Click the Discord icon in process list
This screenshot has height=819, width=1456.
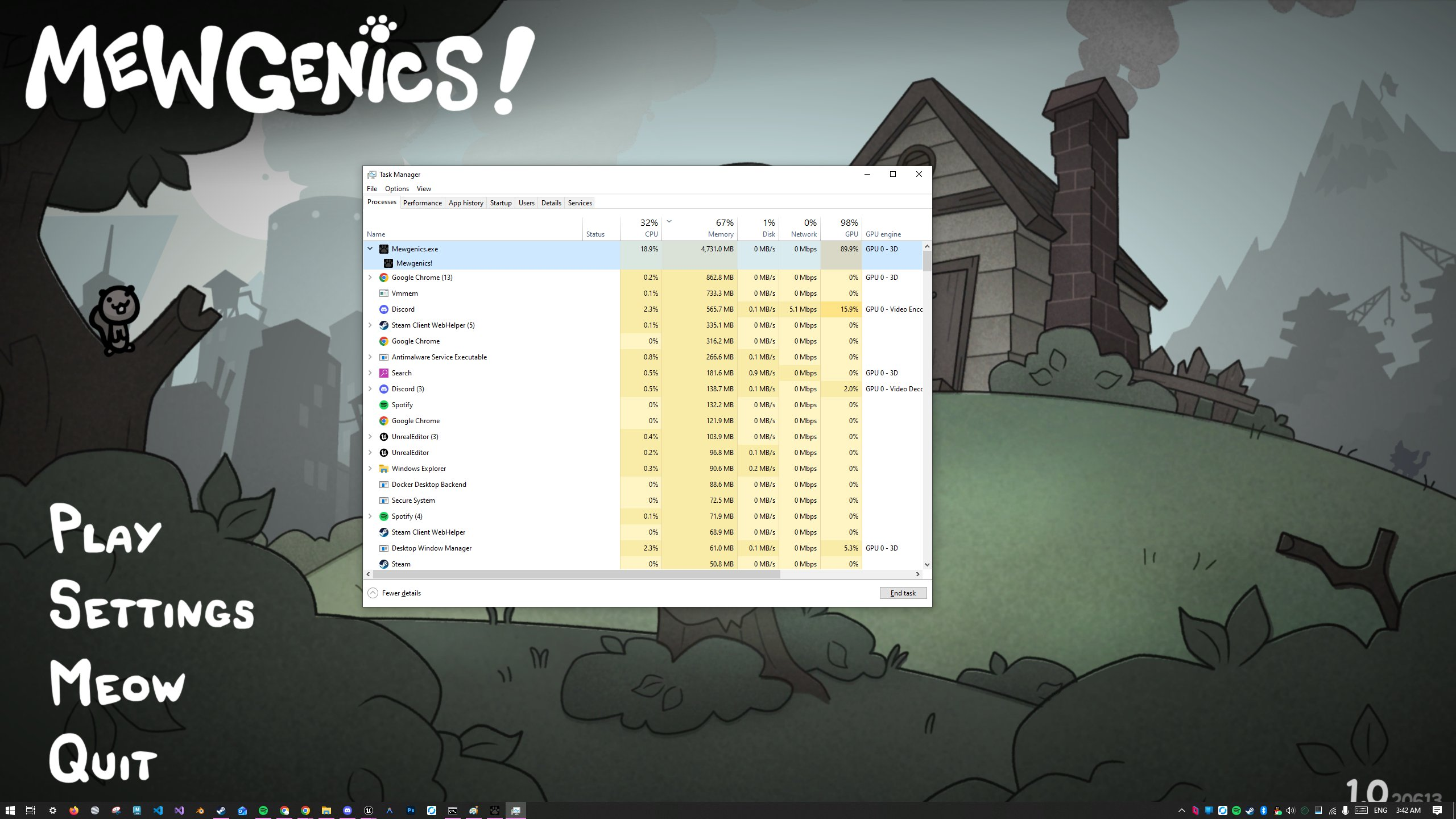(x=383, y=309)
